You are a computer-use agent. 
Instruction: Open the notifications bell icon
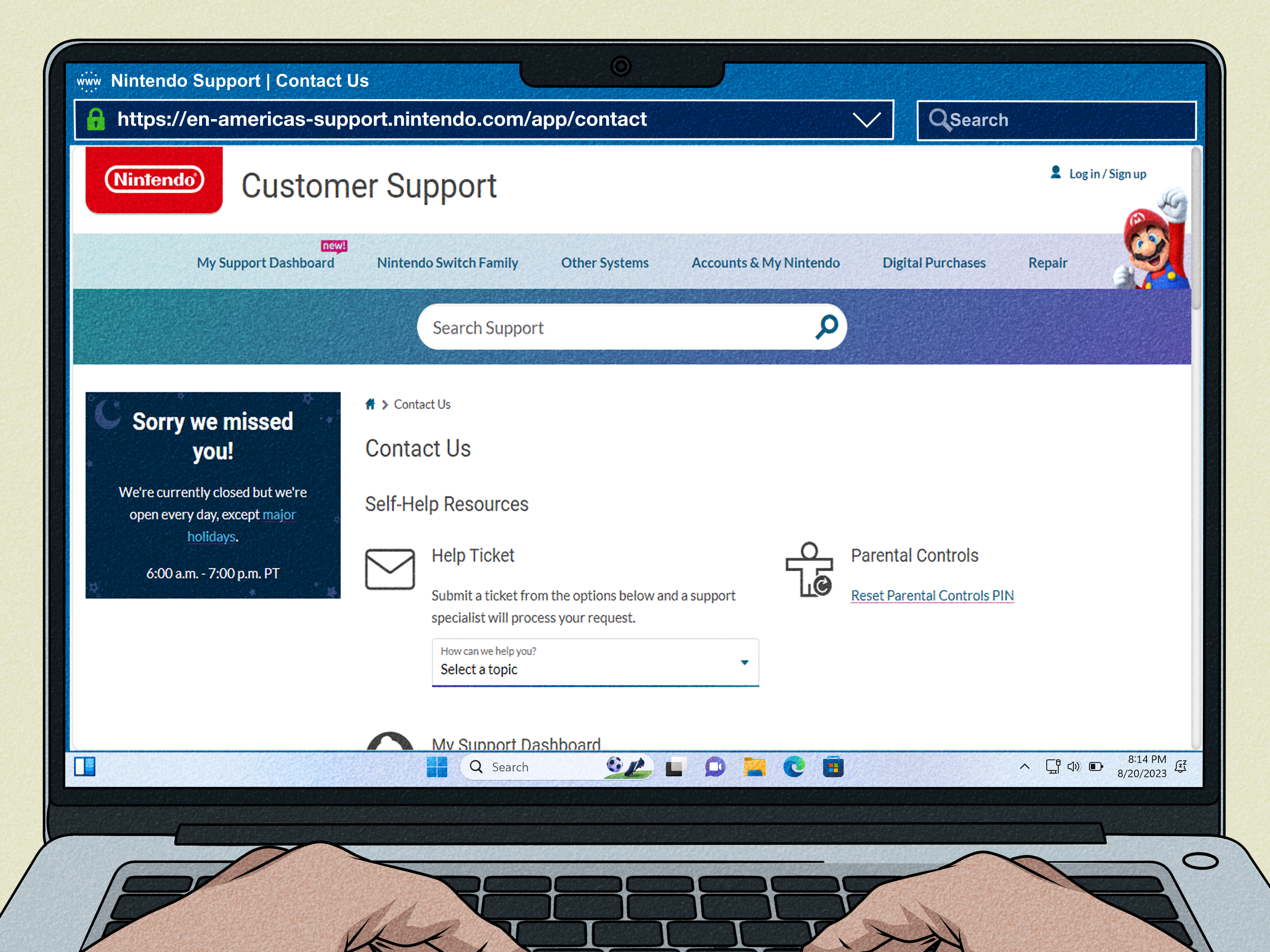[1181, 767]
